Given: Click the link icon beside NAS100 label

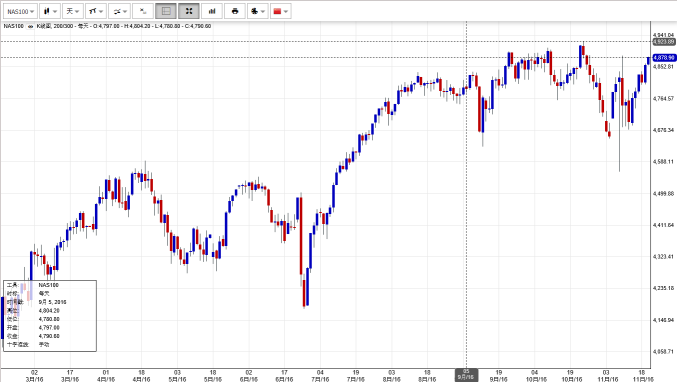Looking at the screenshot, I should 30,26.
